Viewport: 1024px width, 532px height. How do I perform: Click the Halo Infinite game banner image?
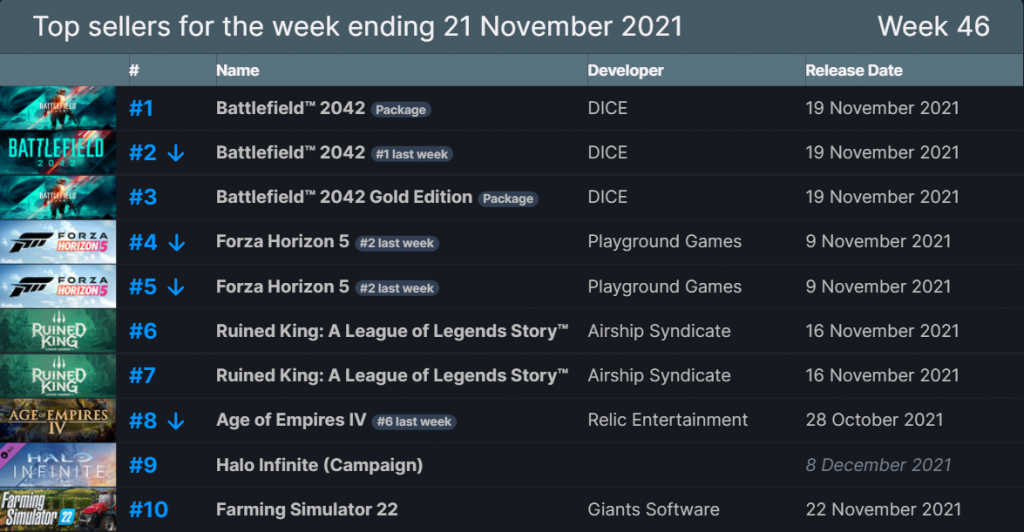(x=58, y=465)
